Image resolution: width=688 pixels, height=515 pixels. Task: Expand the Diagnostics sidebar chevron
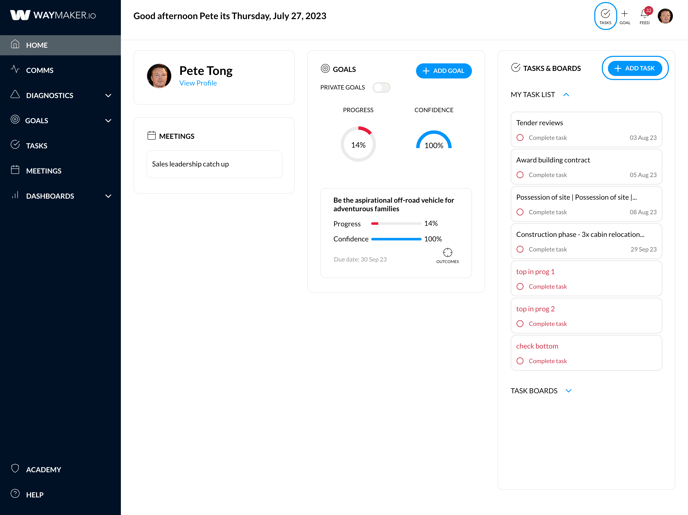(x=108, y=95)
